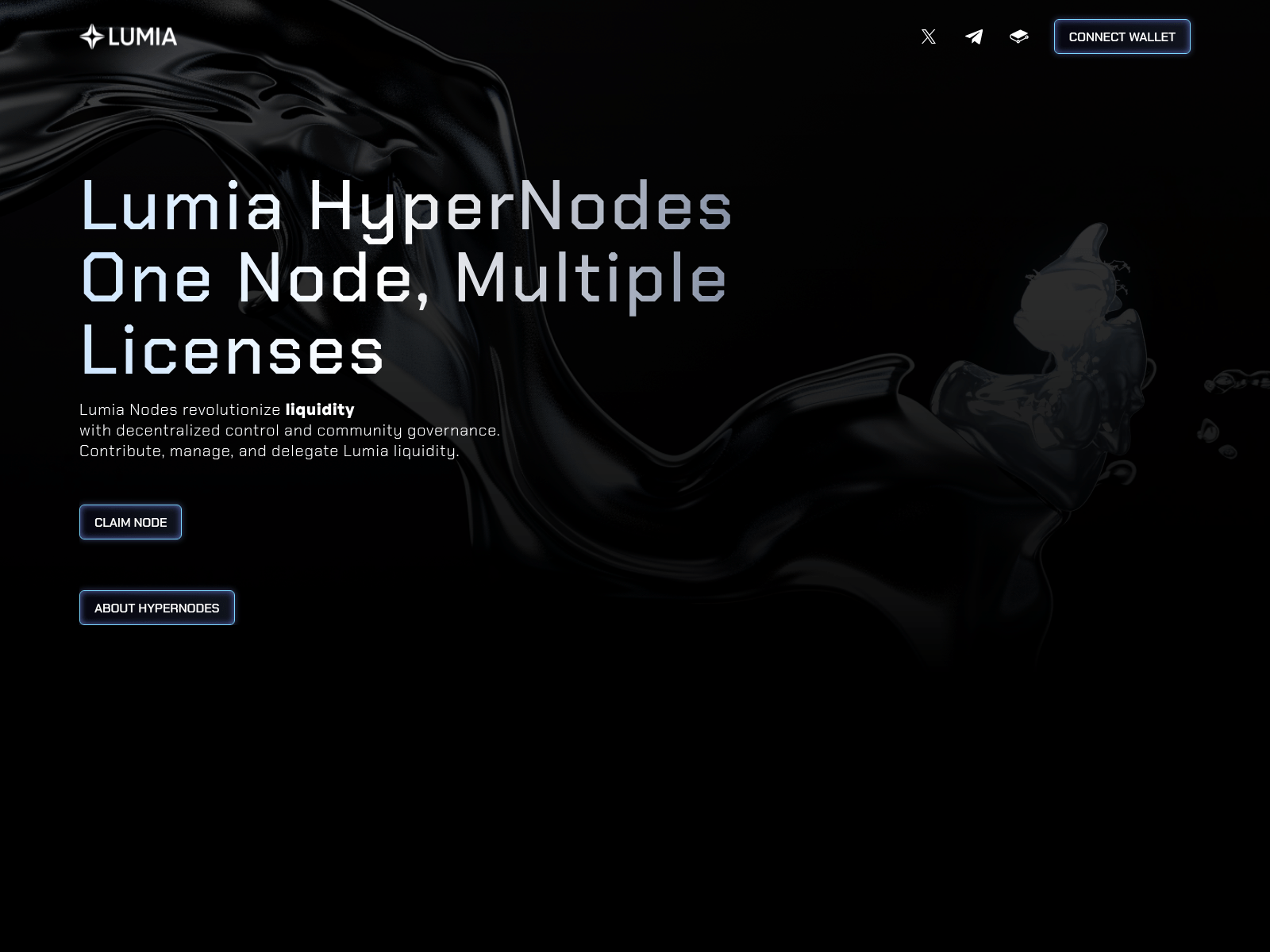Image resolution: width=1270 pixels, height=952 pixels.
Task: Open the X (Twitter) social link
Action: [928, 36]
